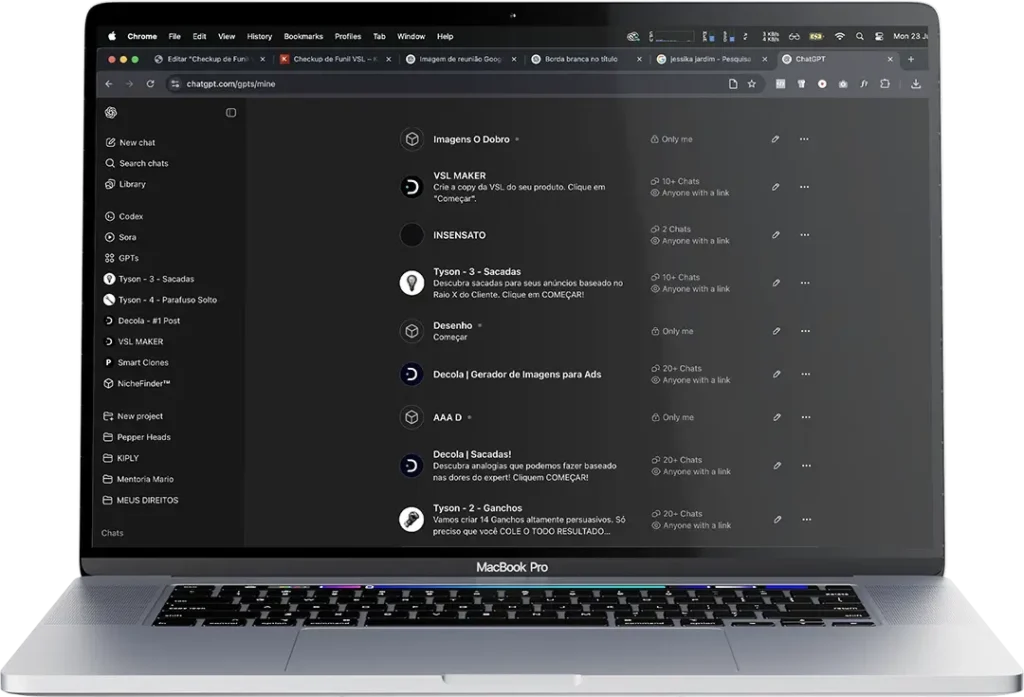Reload the current page
This screenshot has height=697, width=1024.
pos(150,84)
